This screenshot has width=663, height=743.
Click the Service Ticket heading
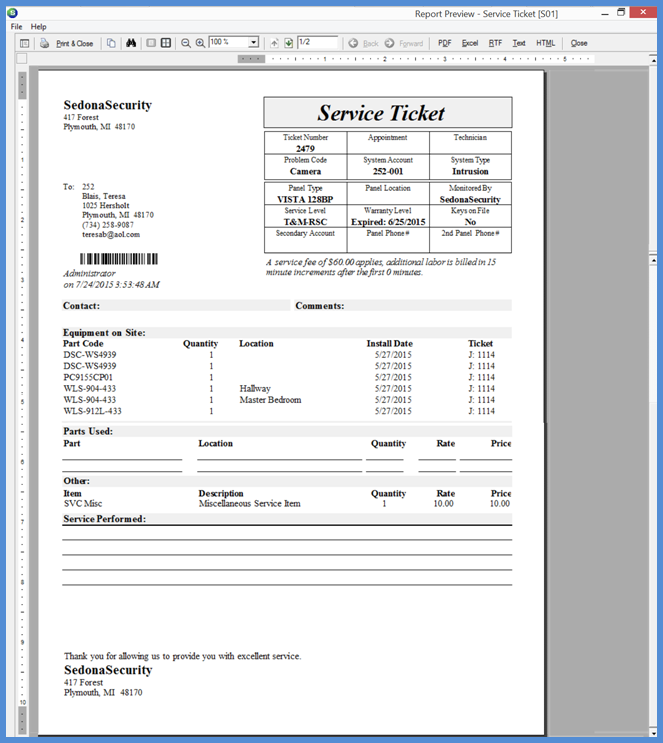pos(381,113)
